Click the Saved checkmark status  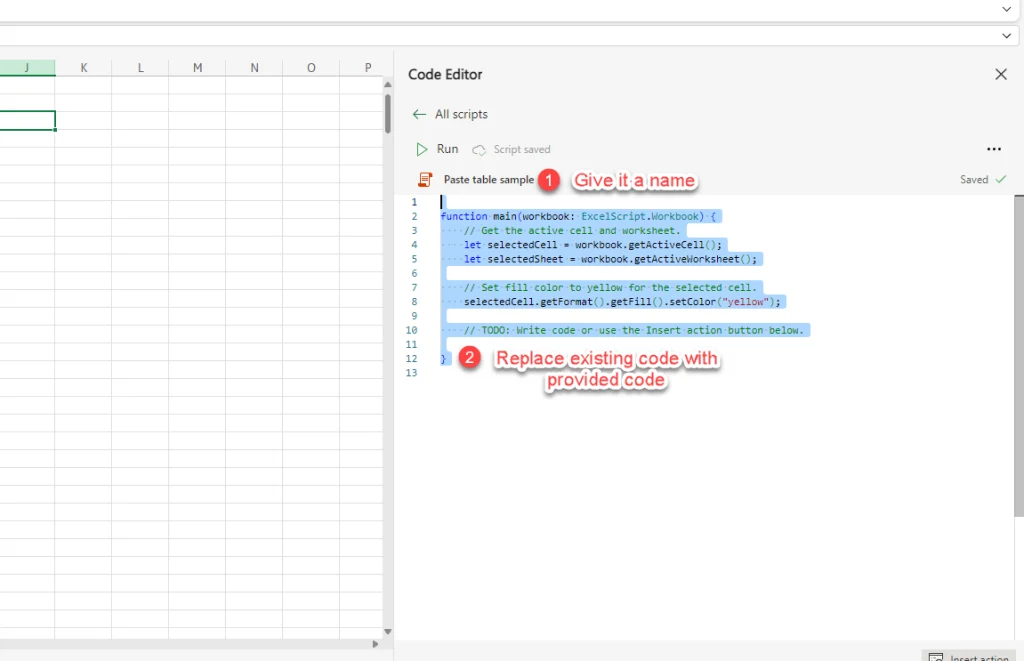click(983, 180)
